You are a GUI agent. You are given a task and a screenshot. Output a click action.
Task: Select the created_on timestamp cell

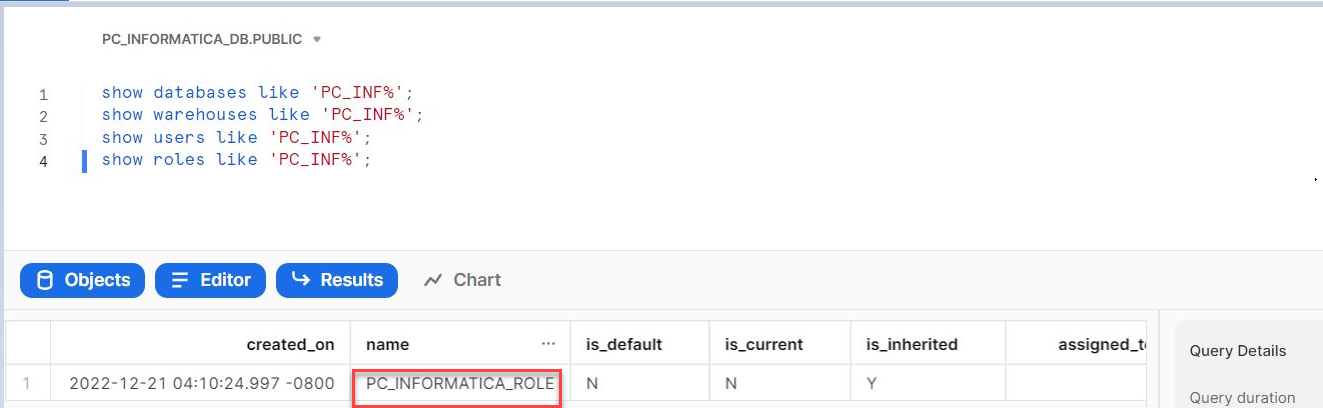pos(202,383)
